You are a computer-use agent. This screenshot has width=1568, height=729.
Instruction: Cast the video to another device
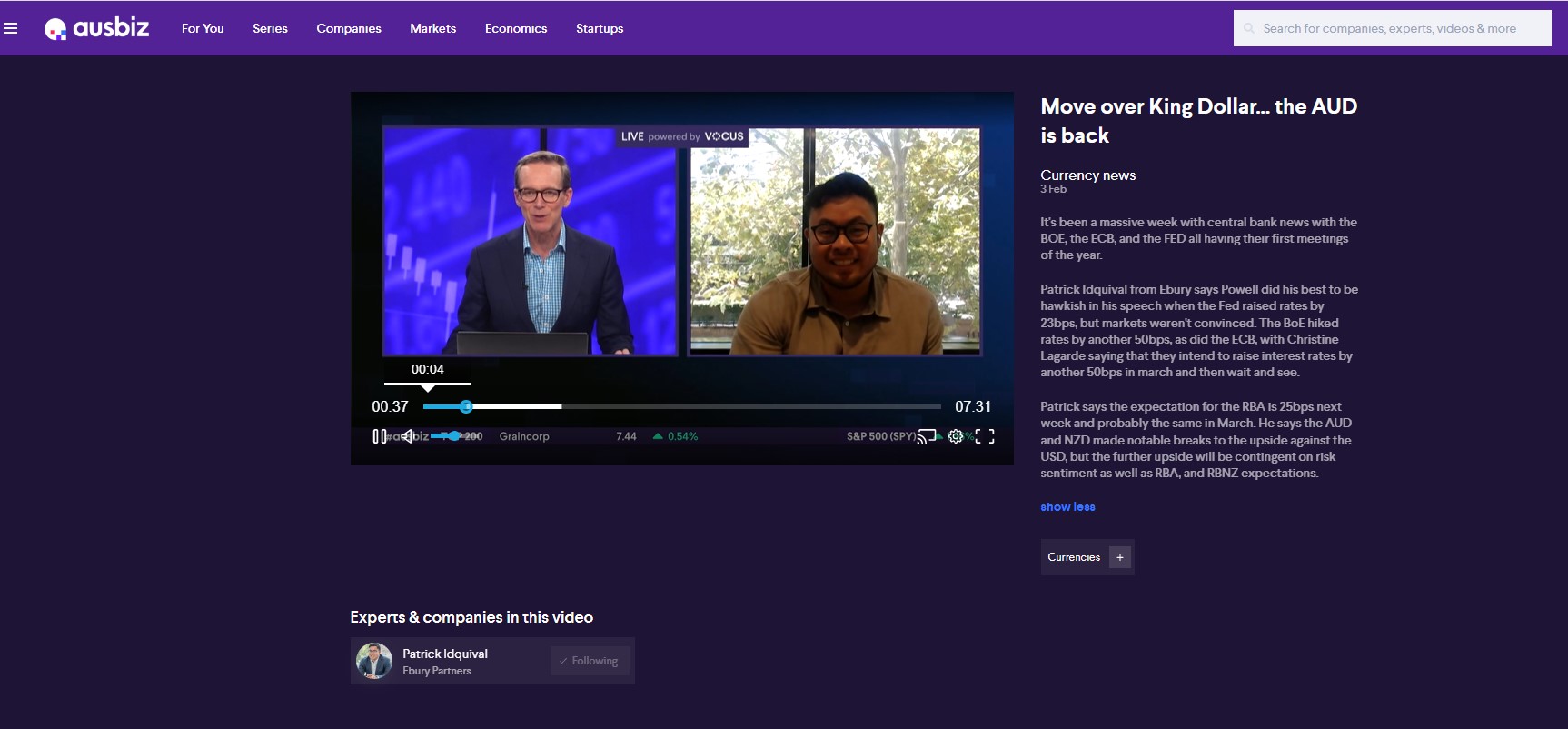tap(926, 436)
